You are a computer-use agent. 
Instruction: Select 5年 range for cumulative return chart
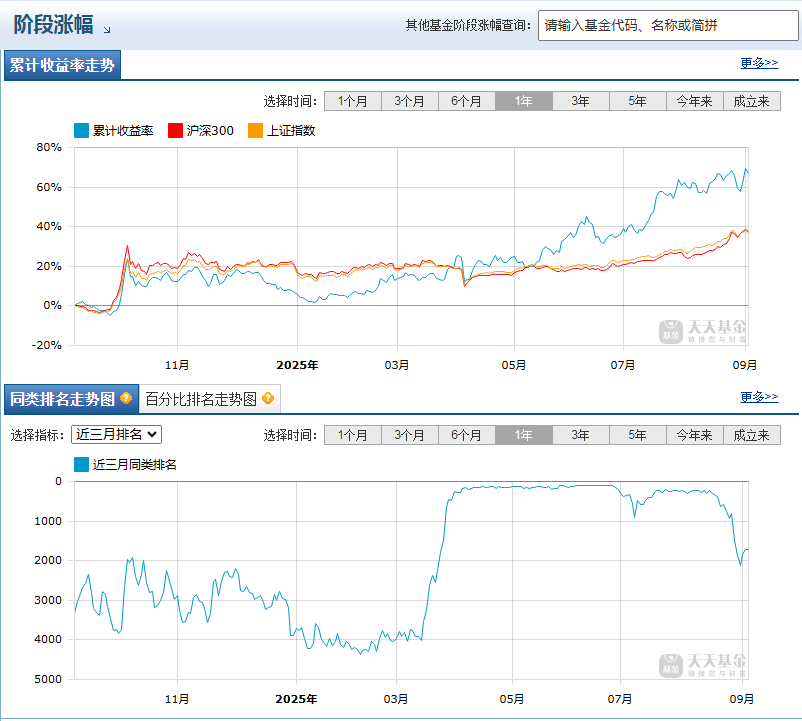pos(637,101)
